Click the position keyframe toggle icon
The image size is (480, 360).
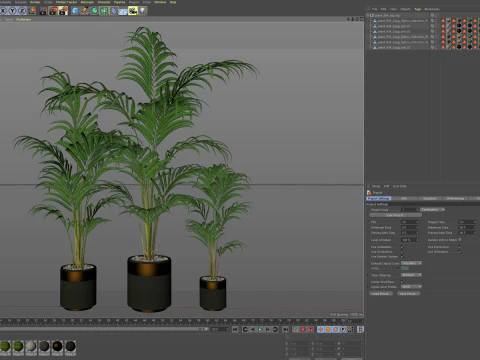click(x=321, y=329)
